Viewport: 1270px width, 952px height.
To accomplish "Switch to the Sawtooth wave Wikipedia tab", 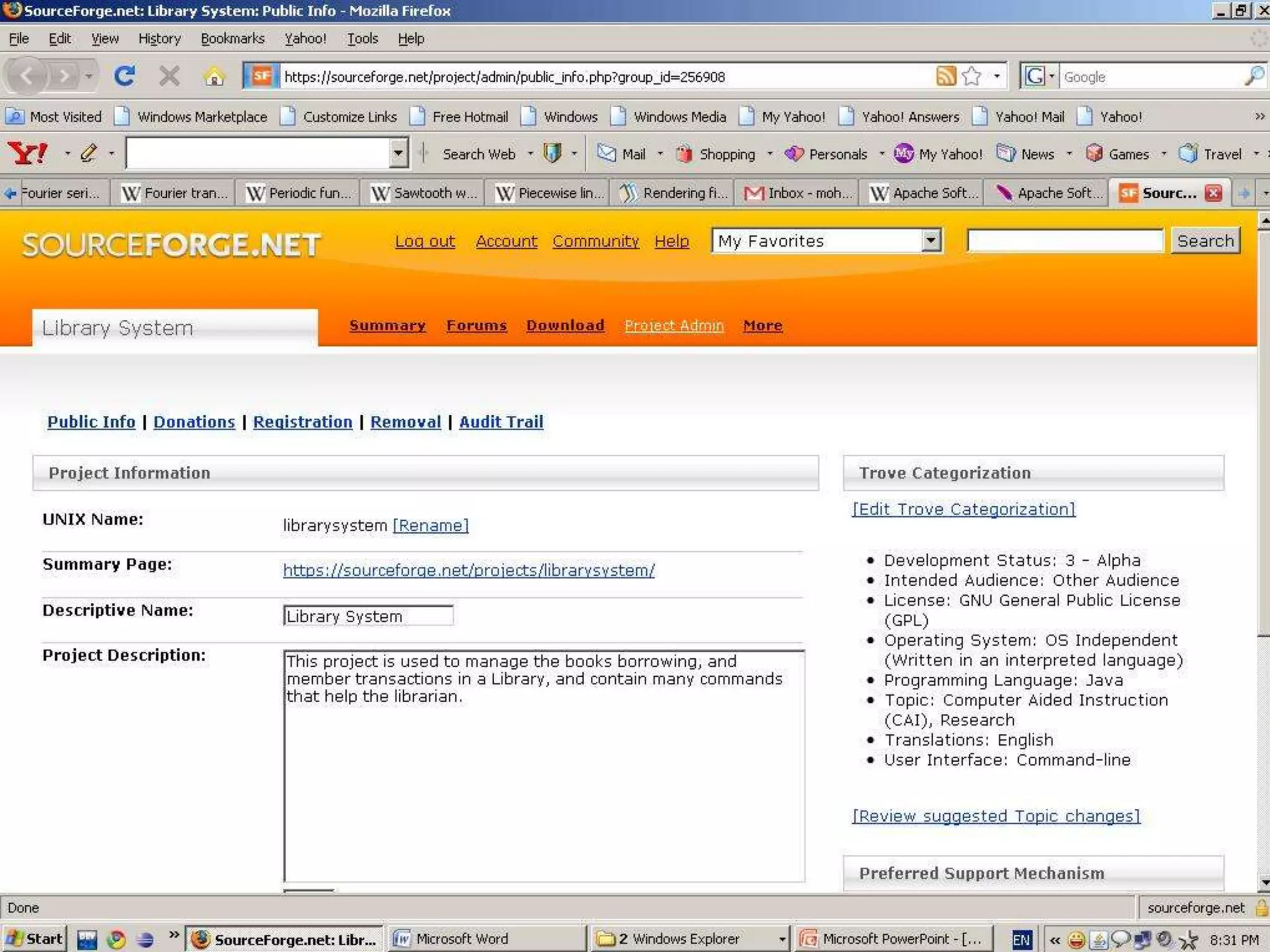I will [x=424, y=193].
